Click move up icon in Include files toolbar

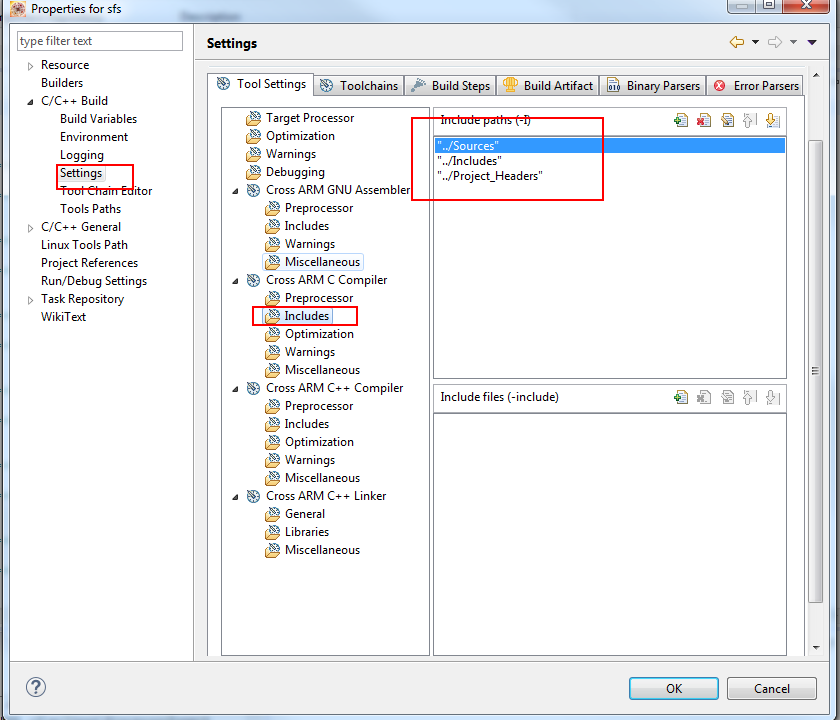749,397
